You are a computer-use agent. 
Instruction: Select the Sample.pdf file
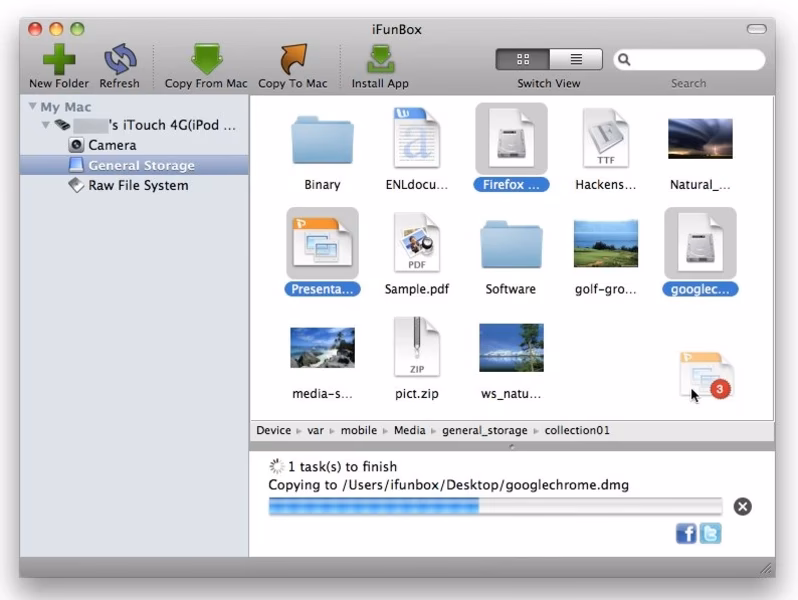(417, 250)
